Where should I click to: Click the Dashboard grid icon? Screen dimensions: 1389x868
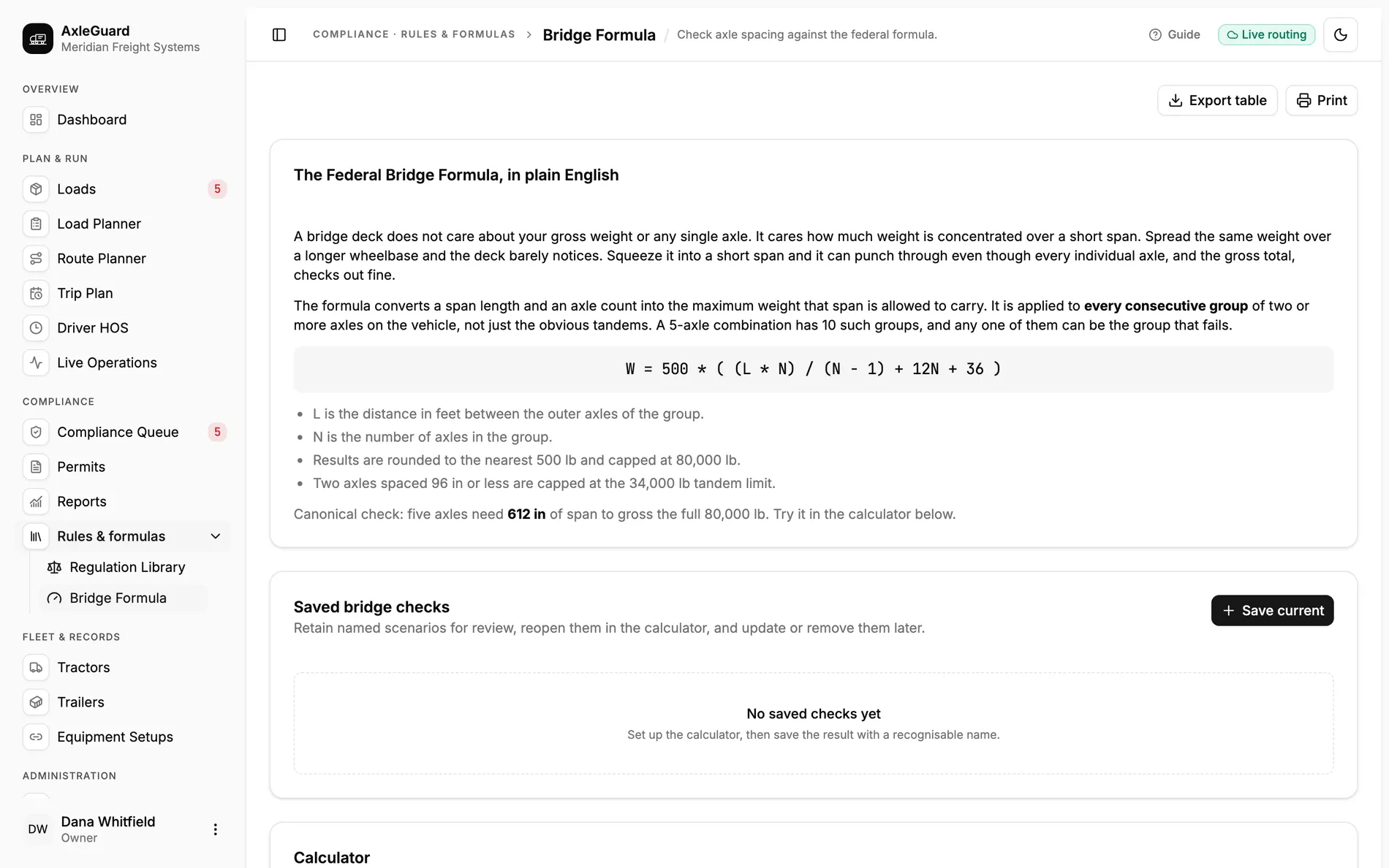tap(36, 120)
